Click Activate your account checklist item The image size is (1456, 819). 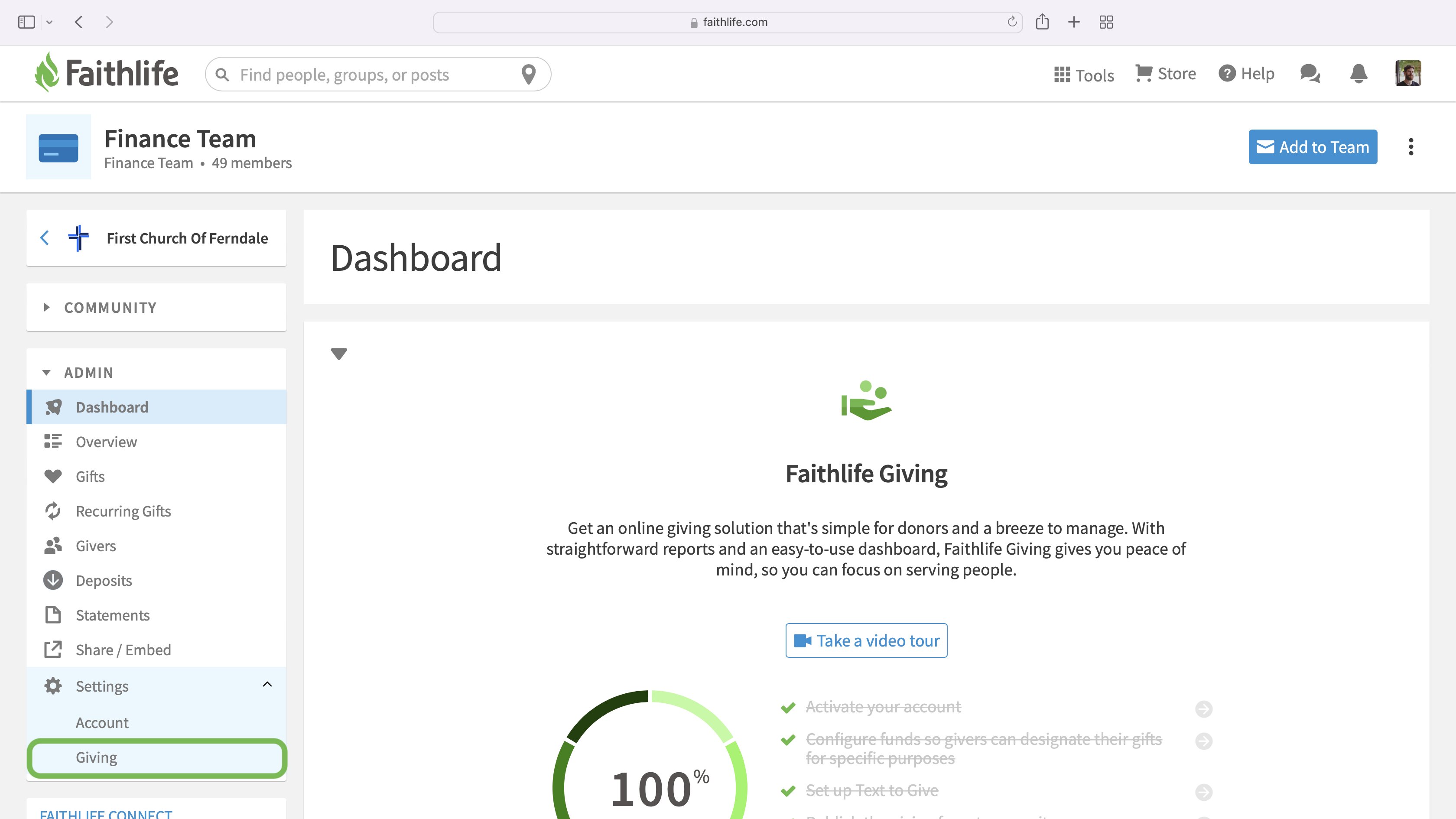coord(883,706)
